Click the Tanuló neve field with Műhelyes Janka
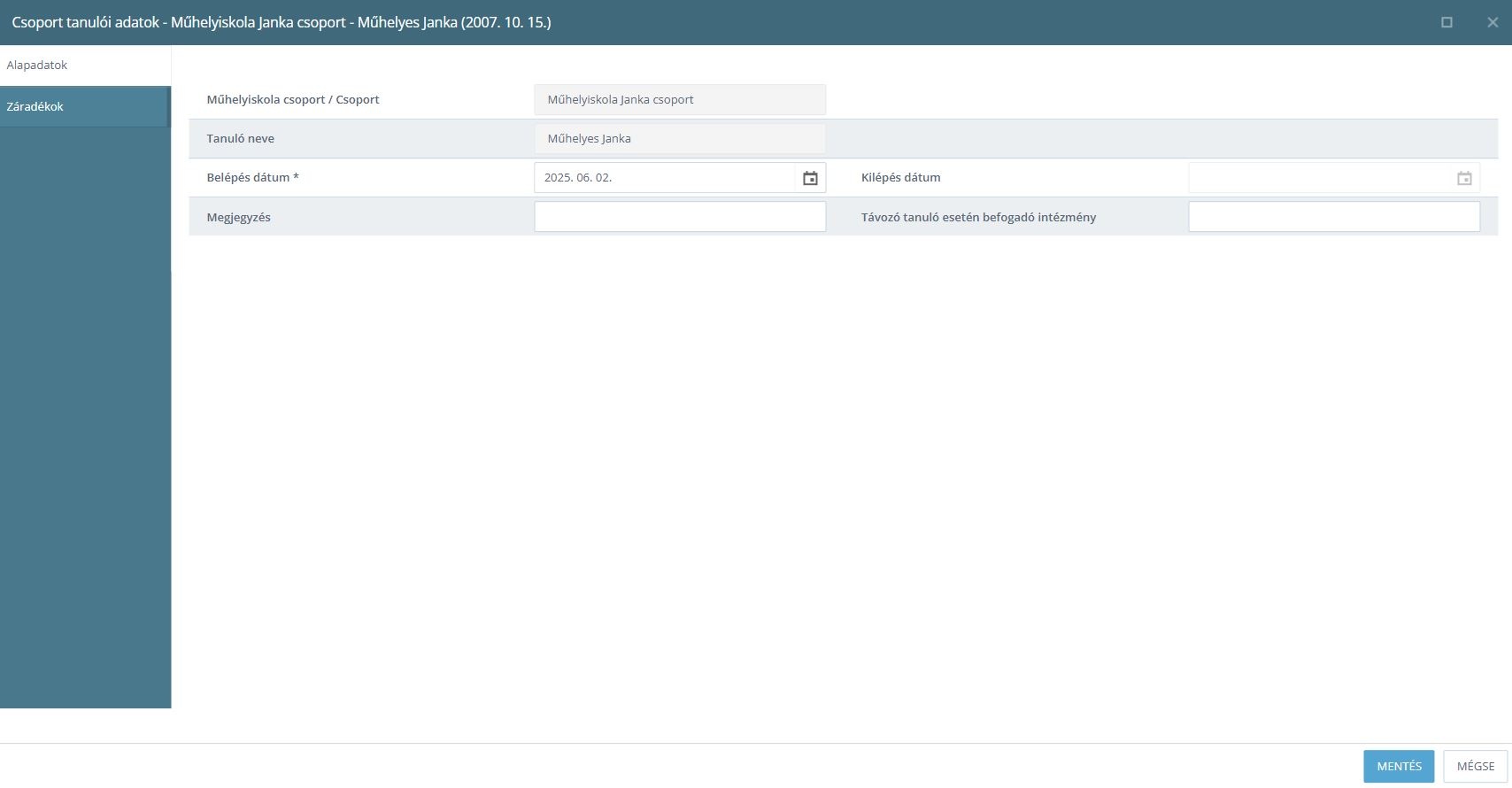Viewport: 1512px width, 788px height. tap(680, 138)
